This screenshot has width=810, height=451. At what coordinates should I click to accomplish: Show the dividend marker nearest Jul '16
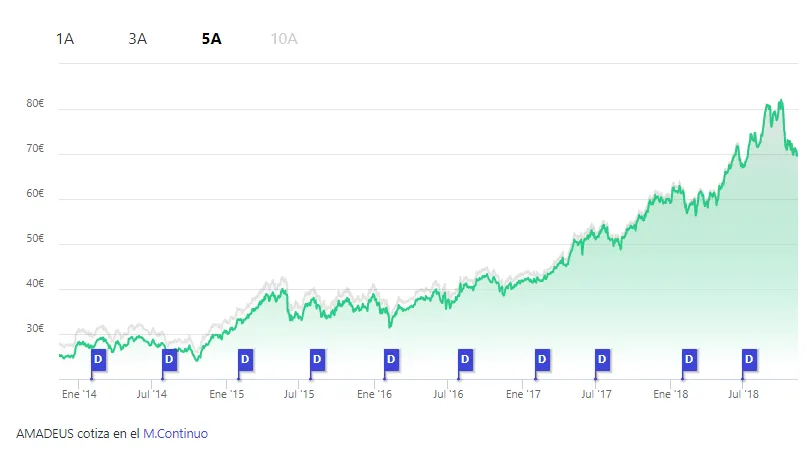click(465, 358)
